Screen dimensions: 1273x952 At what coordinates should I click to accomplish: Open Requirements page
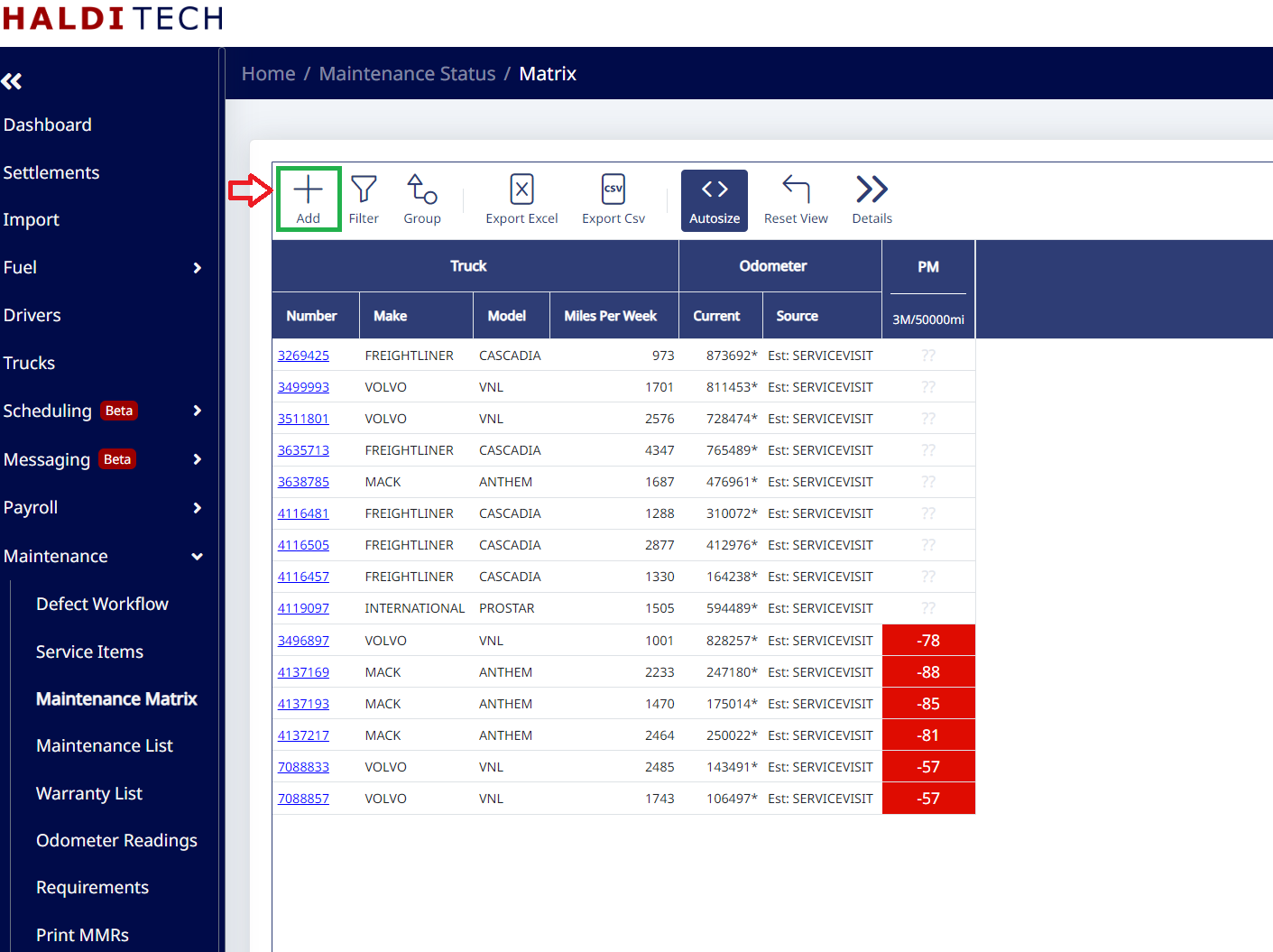point(92,887)
